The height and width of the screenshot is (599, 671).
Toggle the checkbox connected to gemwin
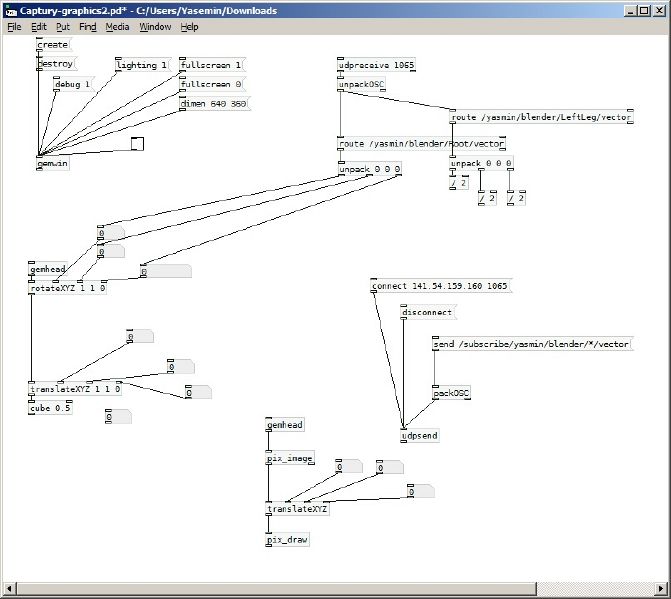pos(137,144)
